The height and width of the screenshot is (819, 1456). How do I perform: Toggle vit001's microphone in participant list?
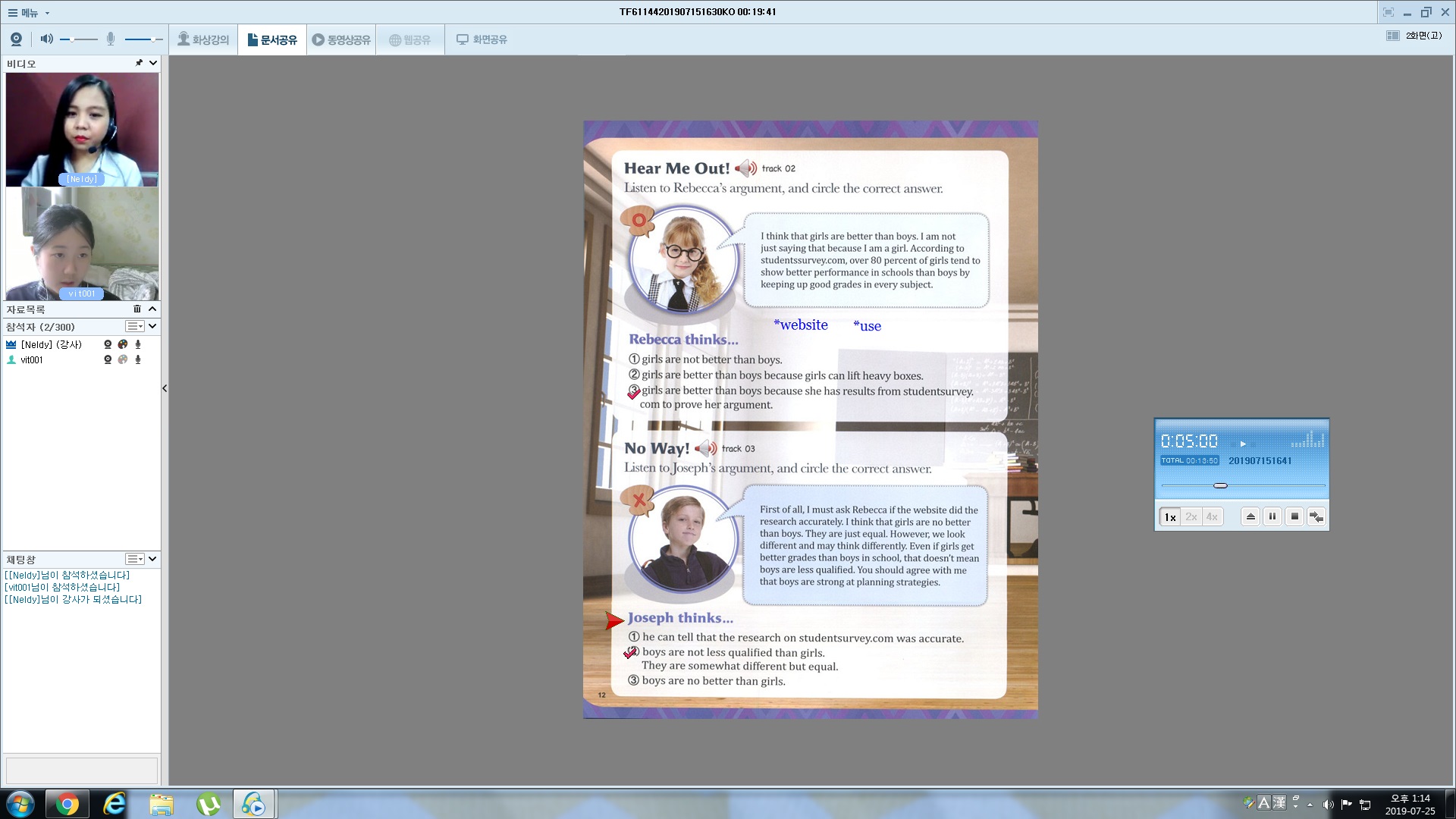[x=138, y=360]
